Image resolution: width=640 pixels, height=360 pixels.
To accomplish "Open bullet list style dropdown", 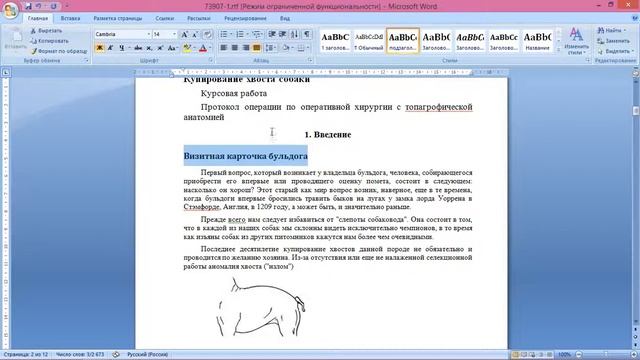I will (231, 34).
